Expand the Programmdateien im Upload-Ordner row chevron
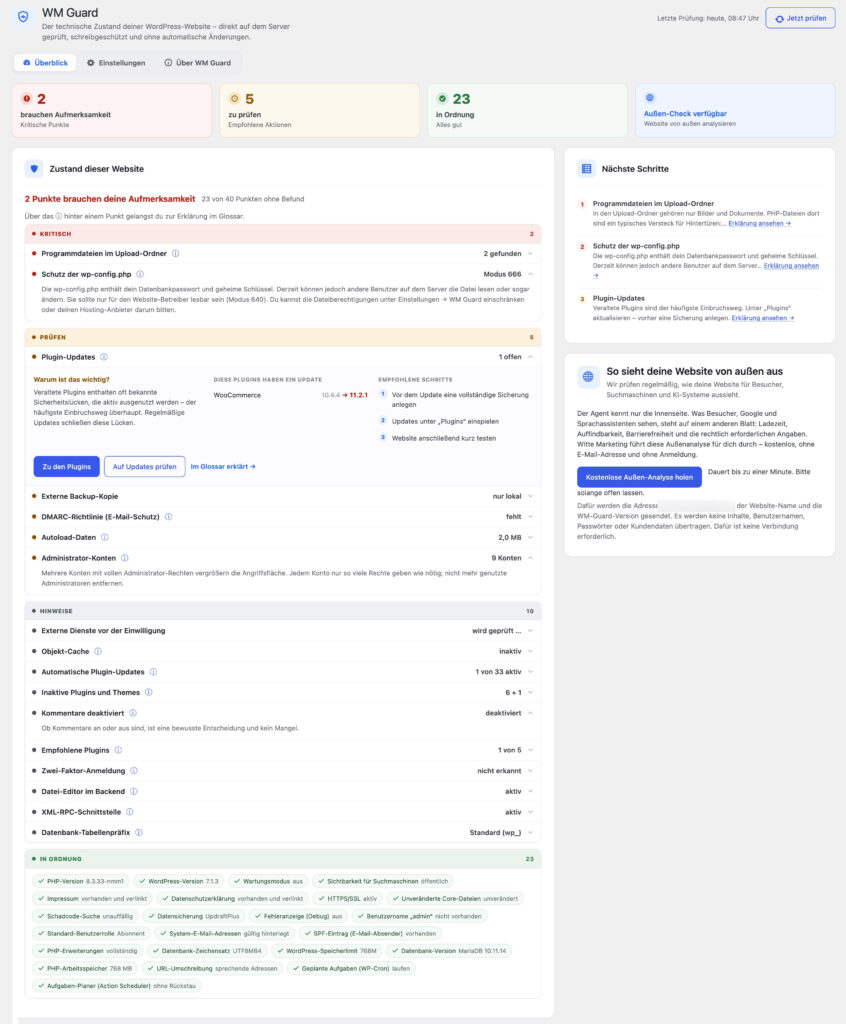 click(530, 253)
